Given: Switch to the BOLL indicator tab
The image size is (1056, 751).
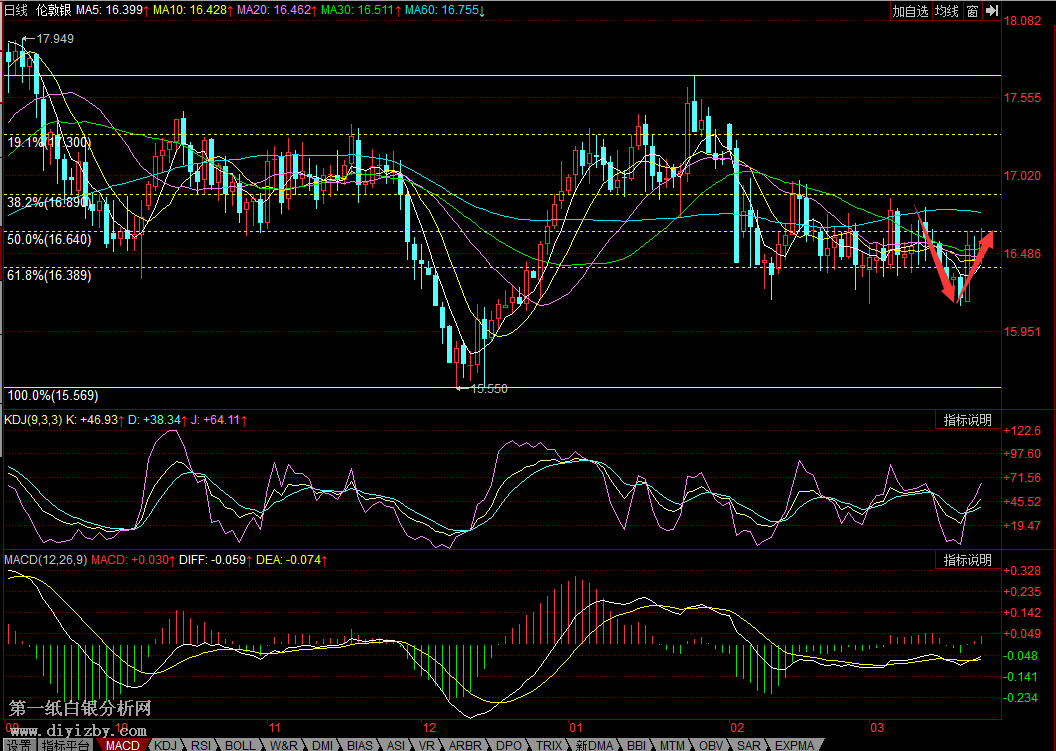Looking at the screenshot, I should pos(240,745).
